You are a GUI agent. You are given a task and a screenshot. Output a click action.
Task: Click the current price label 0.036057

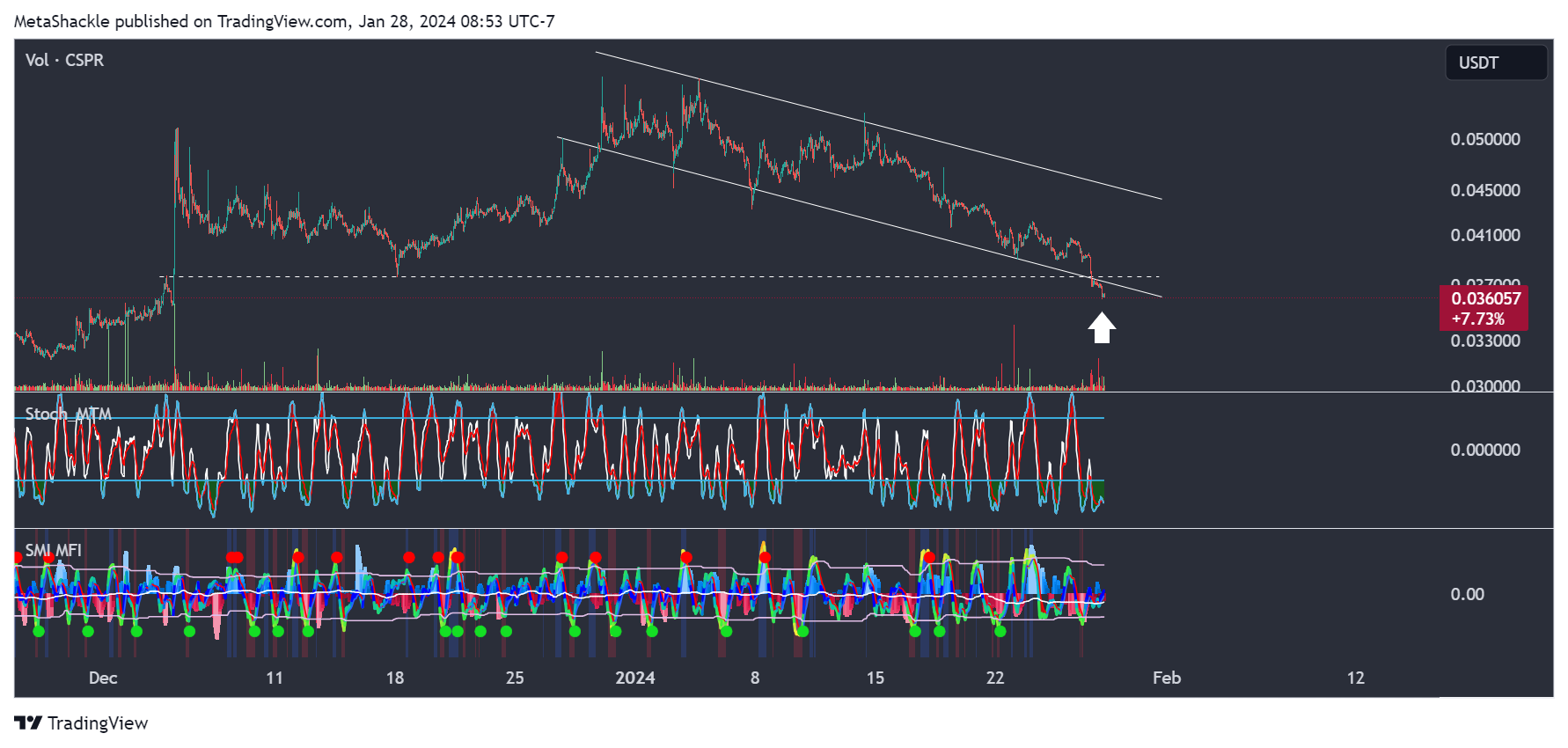point(1485,298)
